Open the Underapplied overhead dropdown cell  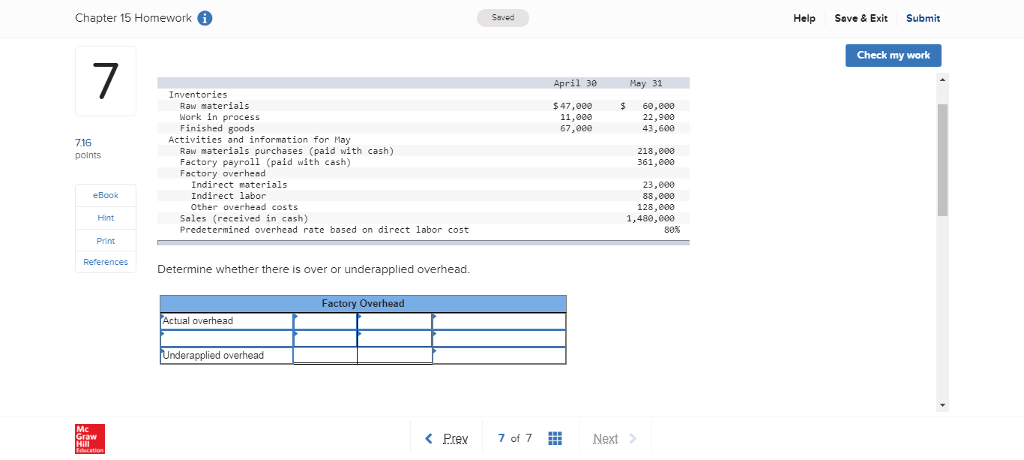click(x=226, y=355)
